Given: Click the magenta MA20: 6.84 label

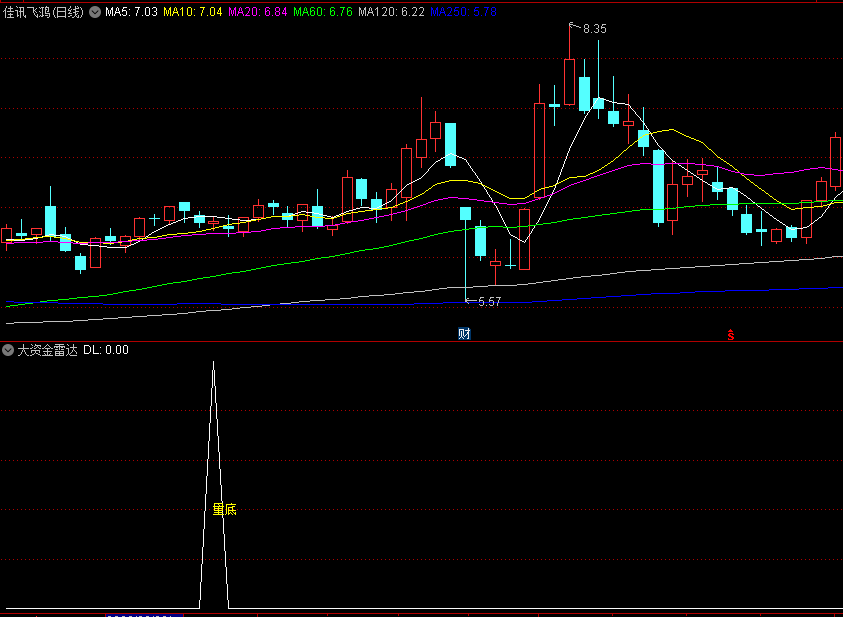Looking at the screenshot, I should [258, 12].
